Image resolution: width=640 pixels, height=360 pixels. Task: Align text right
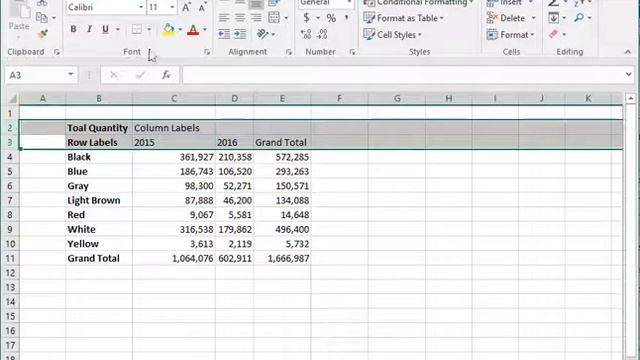point(256,18)
